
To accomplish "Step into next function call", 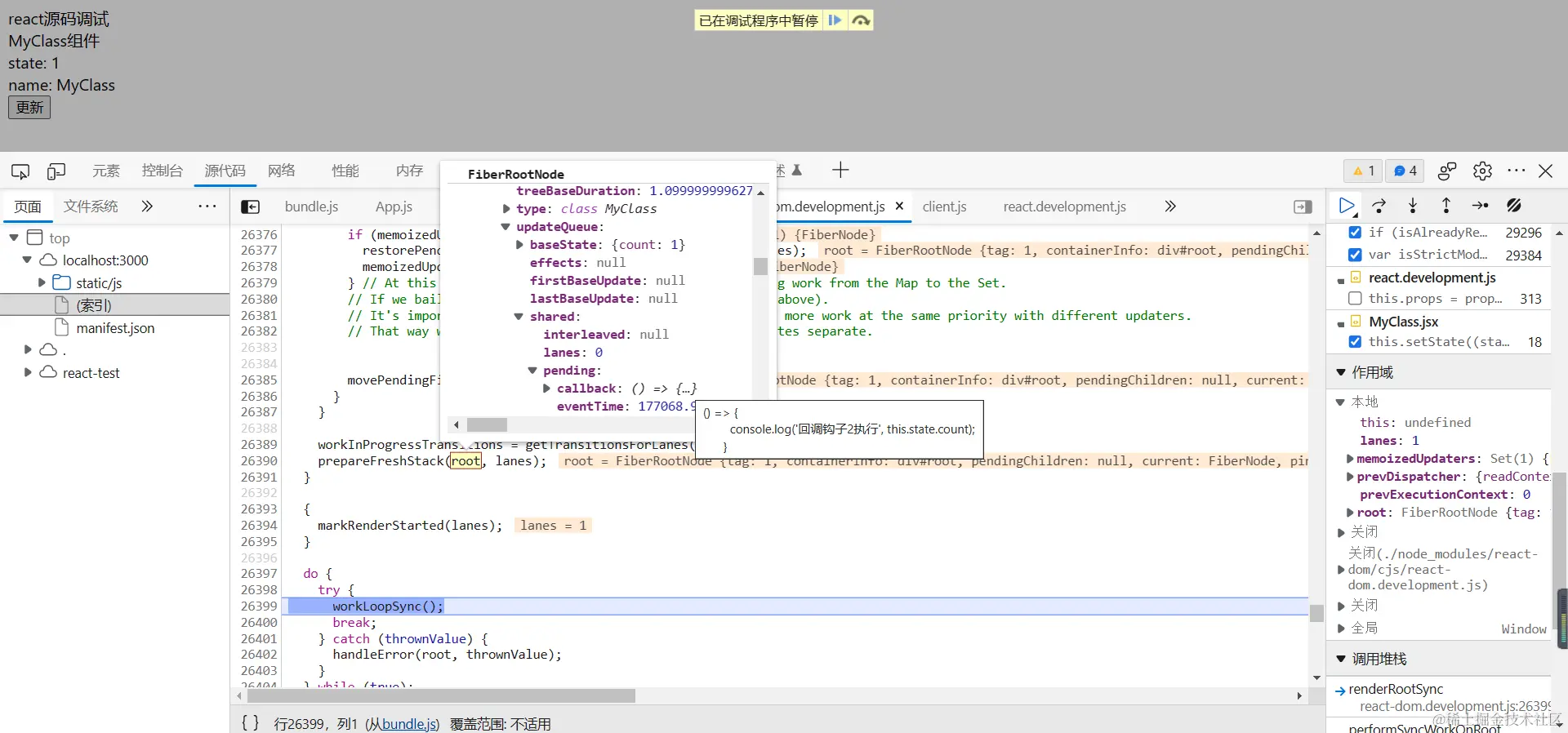I will (1413, 206).
